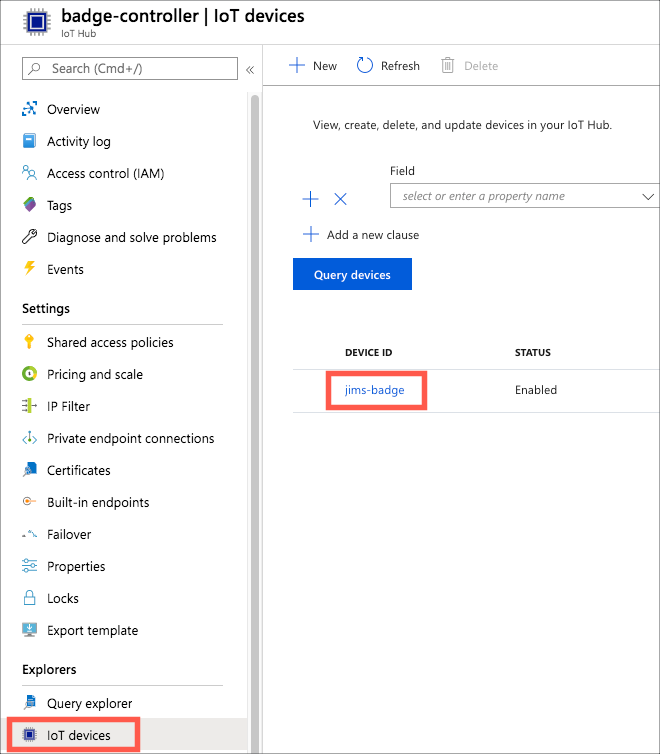
Task: Open the jims-badge device link
Action: tap(374, 390)
